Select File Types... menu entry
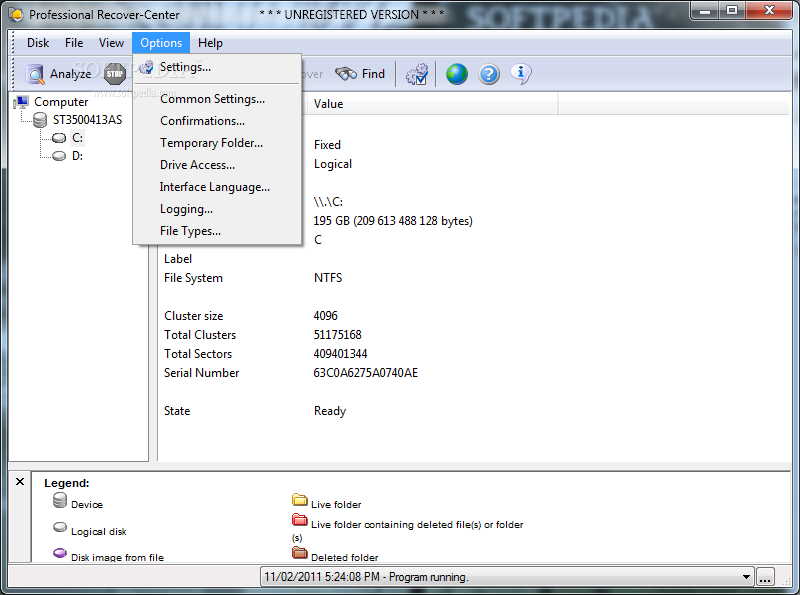 click(x=217, y=231)
